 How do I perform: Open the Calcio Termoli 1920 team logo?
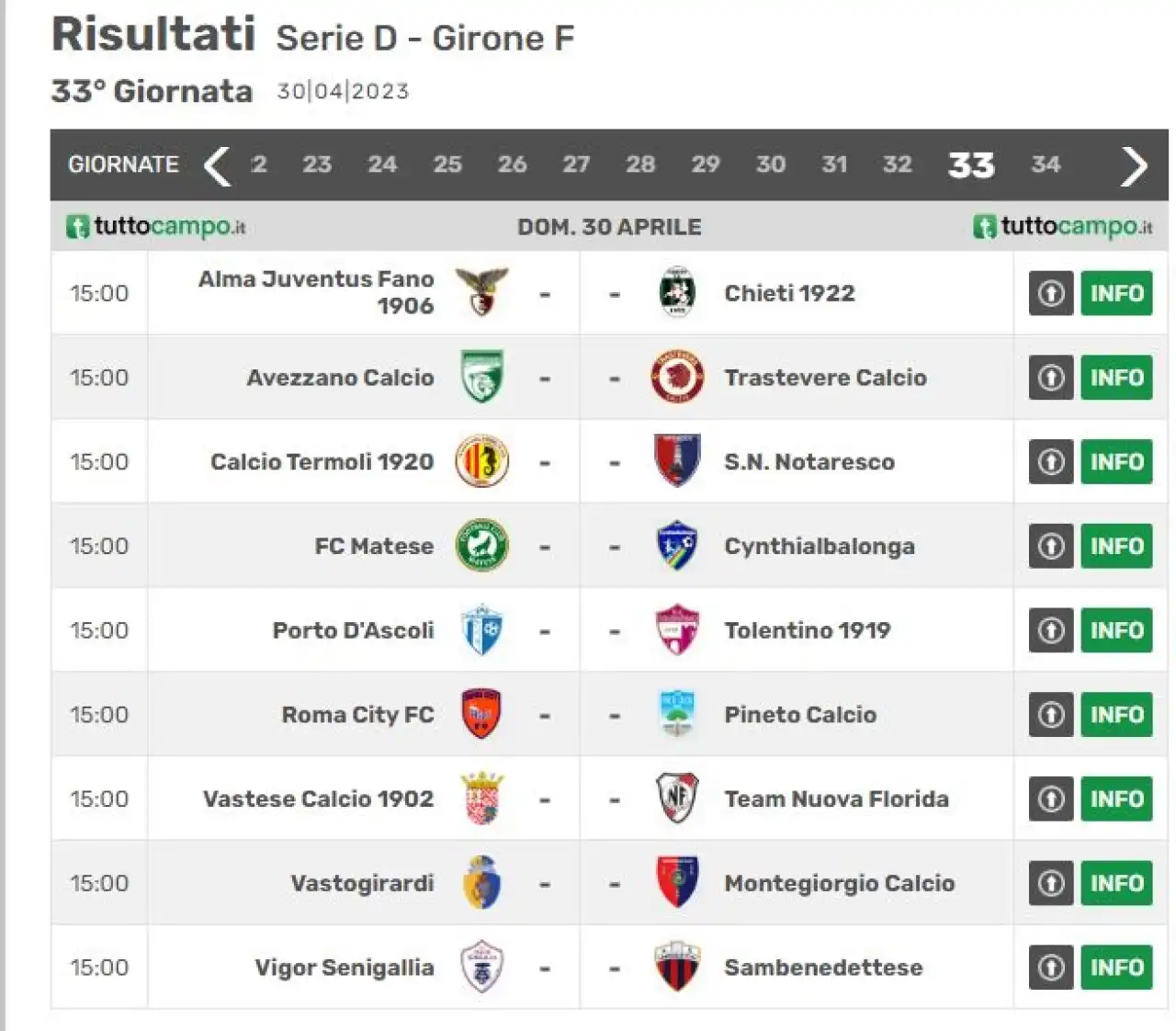click(482, 461)
